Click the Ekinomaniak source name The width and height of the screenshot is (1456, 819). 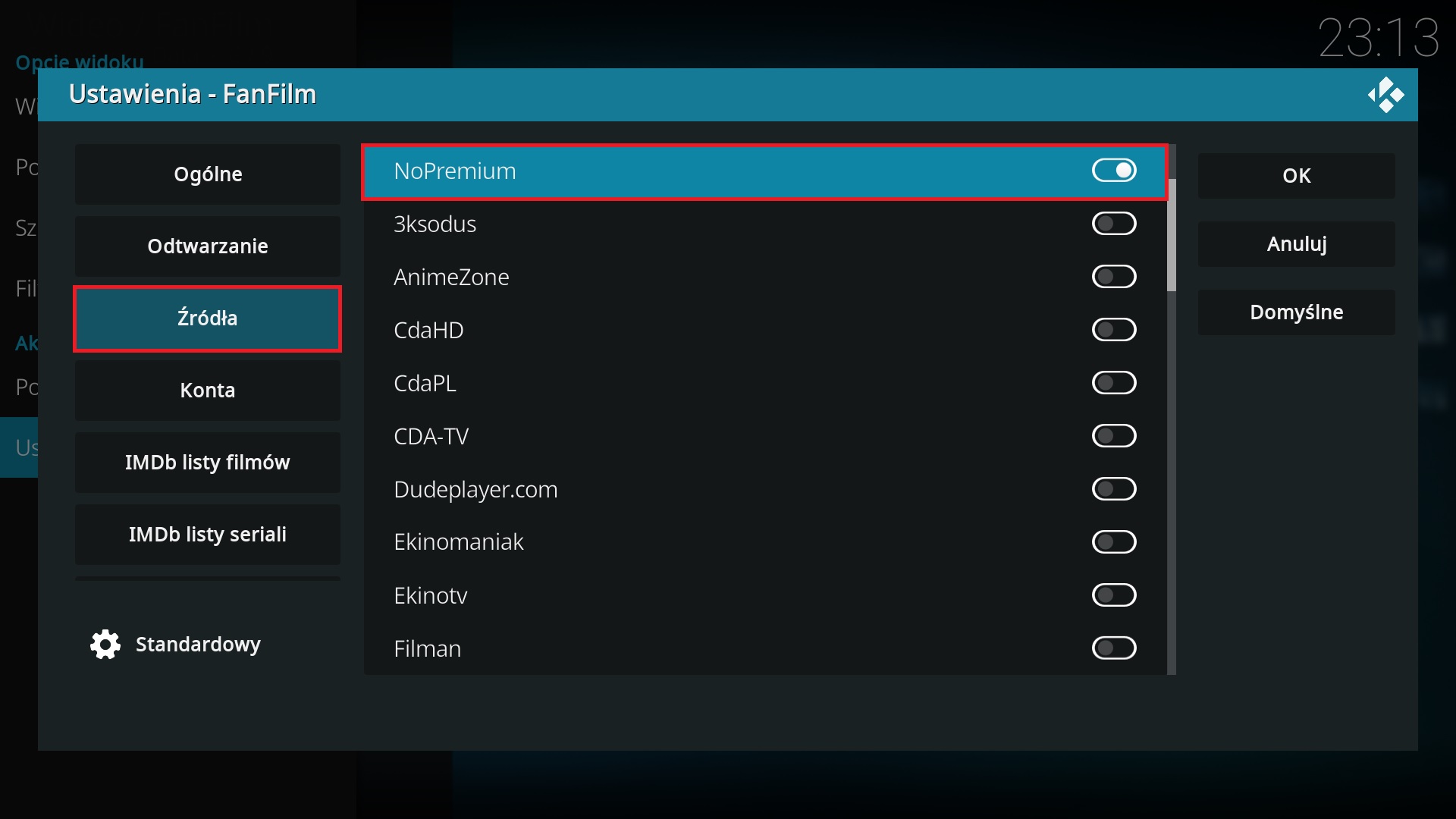(x=459, y=542)
